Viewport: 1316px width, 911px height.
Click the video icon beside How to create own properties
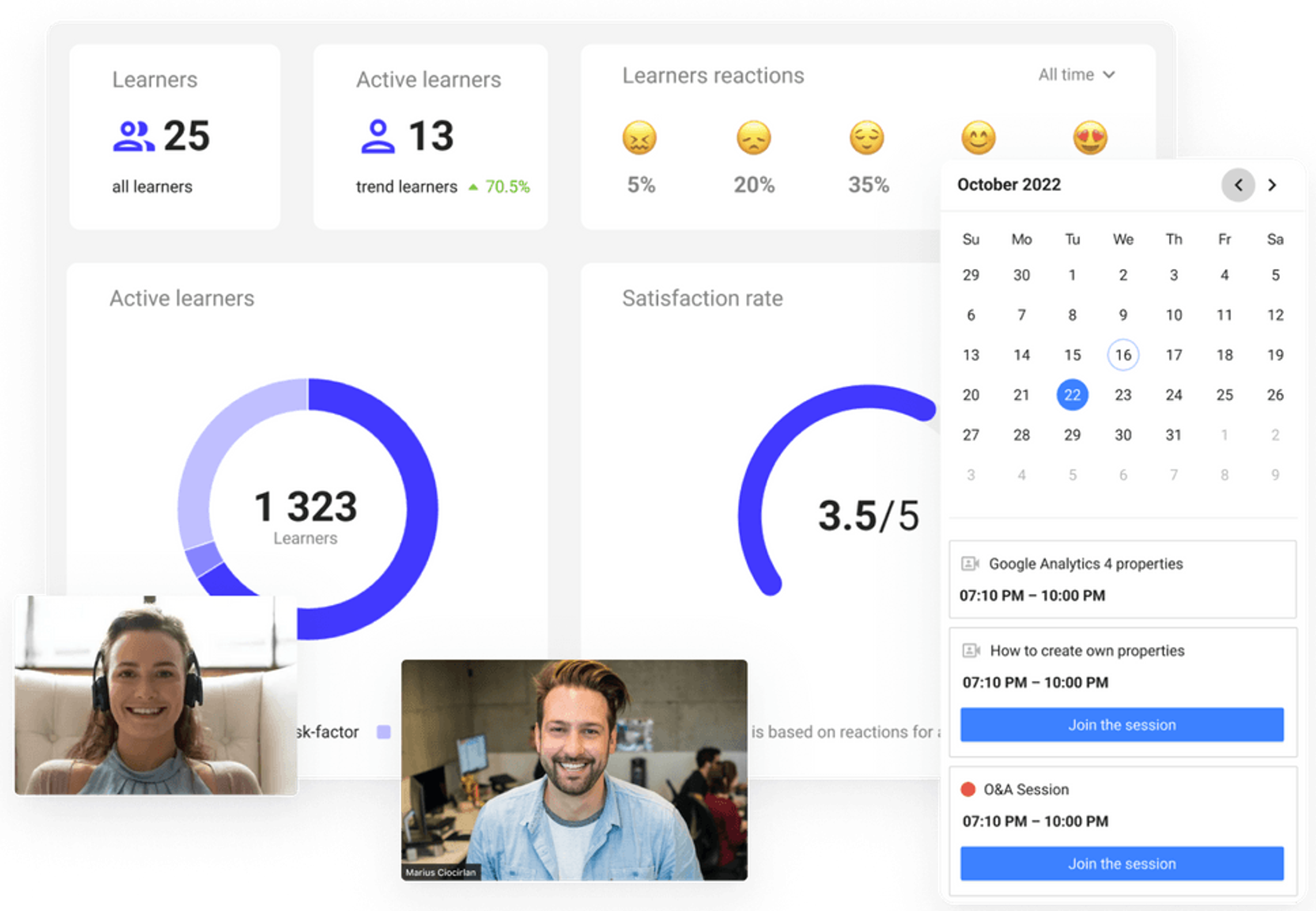click(x=971, y=651)
